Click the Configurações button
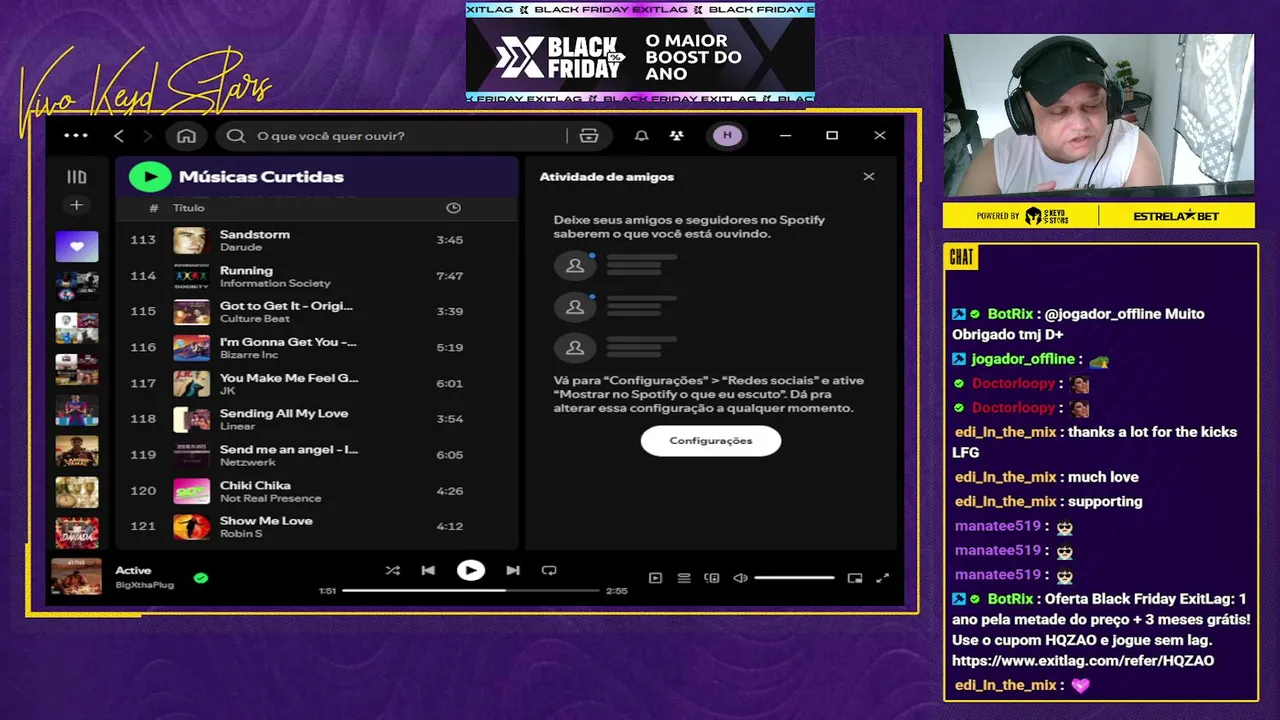This screenshot has height=720, width=1280. click(x=711, y=441)
